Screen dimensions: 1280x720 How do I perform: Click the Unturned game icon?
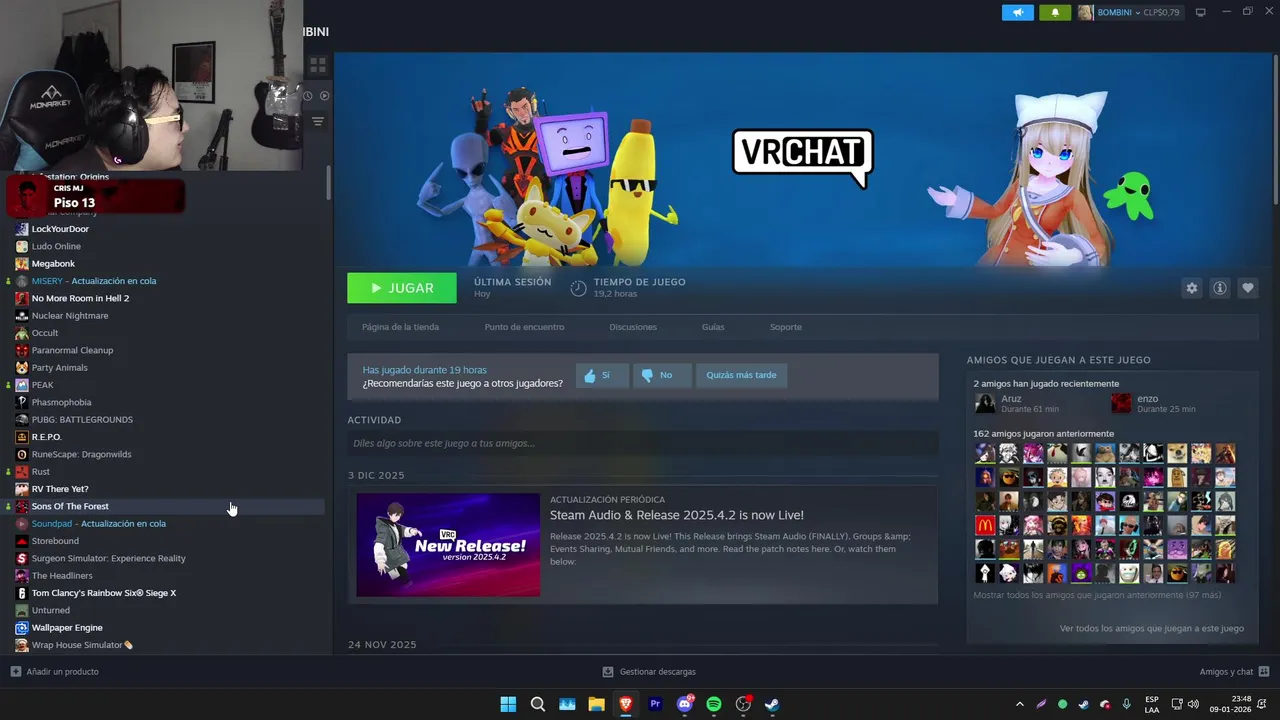[22, 610]
